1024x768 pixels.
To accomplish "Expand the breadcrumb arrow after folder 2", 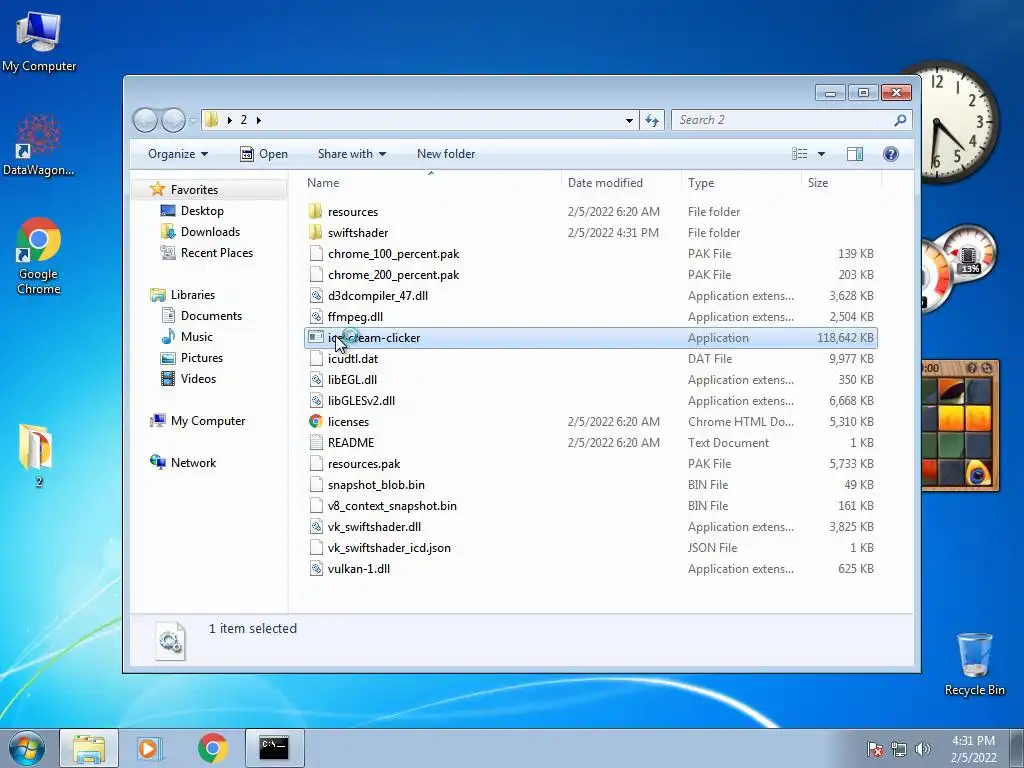I will click(x=259, y=120).
